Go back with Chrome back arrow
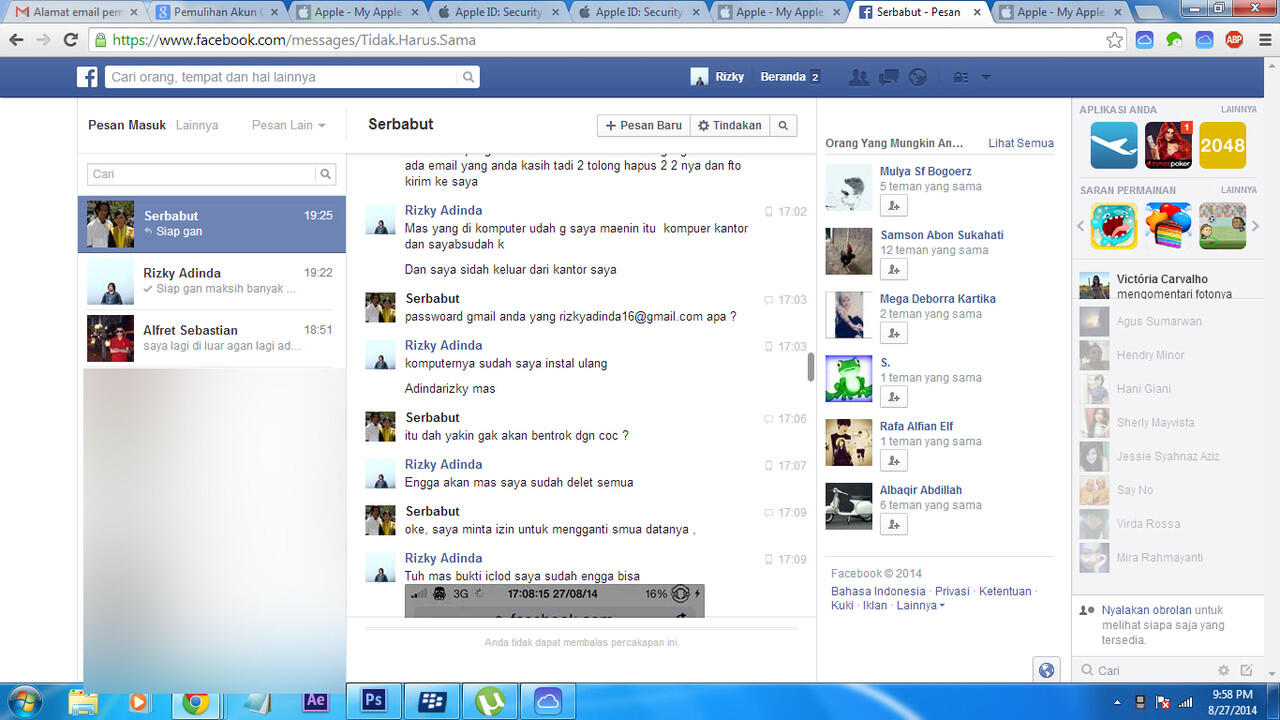The height and width of the screenshot is (720, 1280). 16,40
